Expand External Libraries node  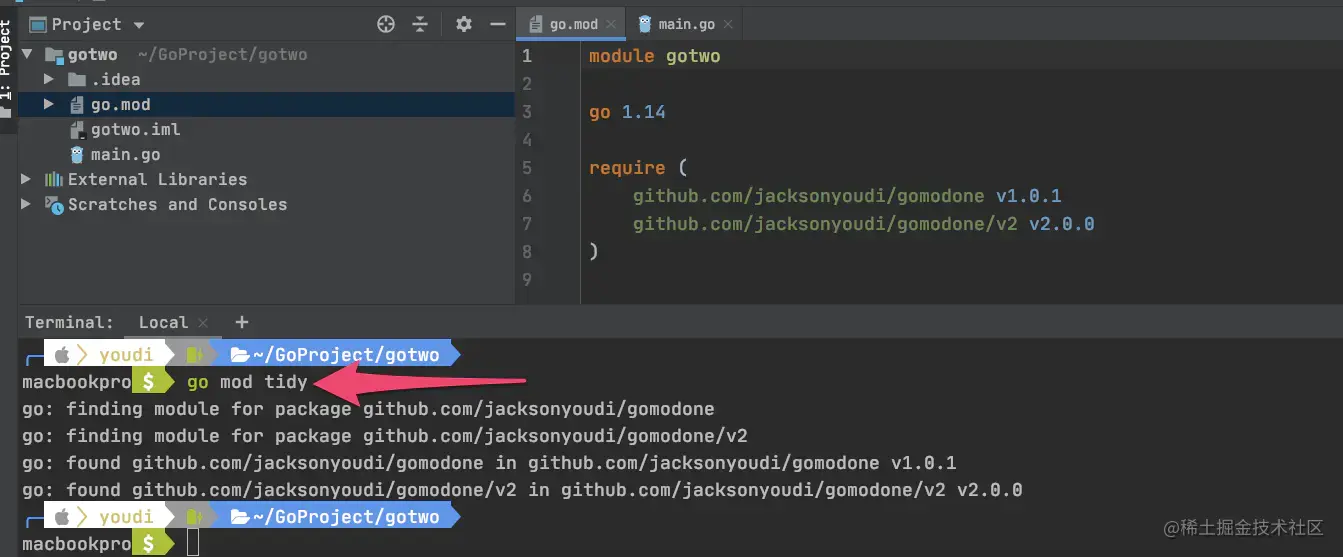[27, 179]
